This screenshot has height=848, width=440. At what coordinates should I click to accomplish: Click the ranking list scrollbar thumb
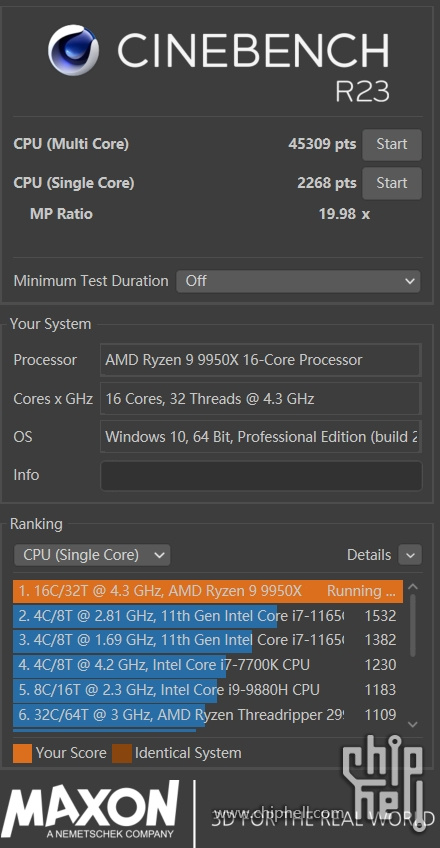(x=412, y=626)
